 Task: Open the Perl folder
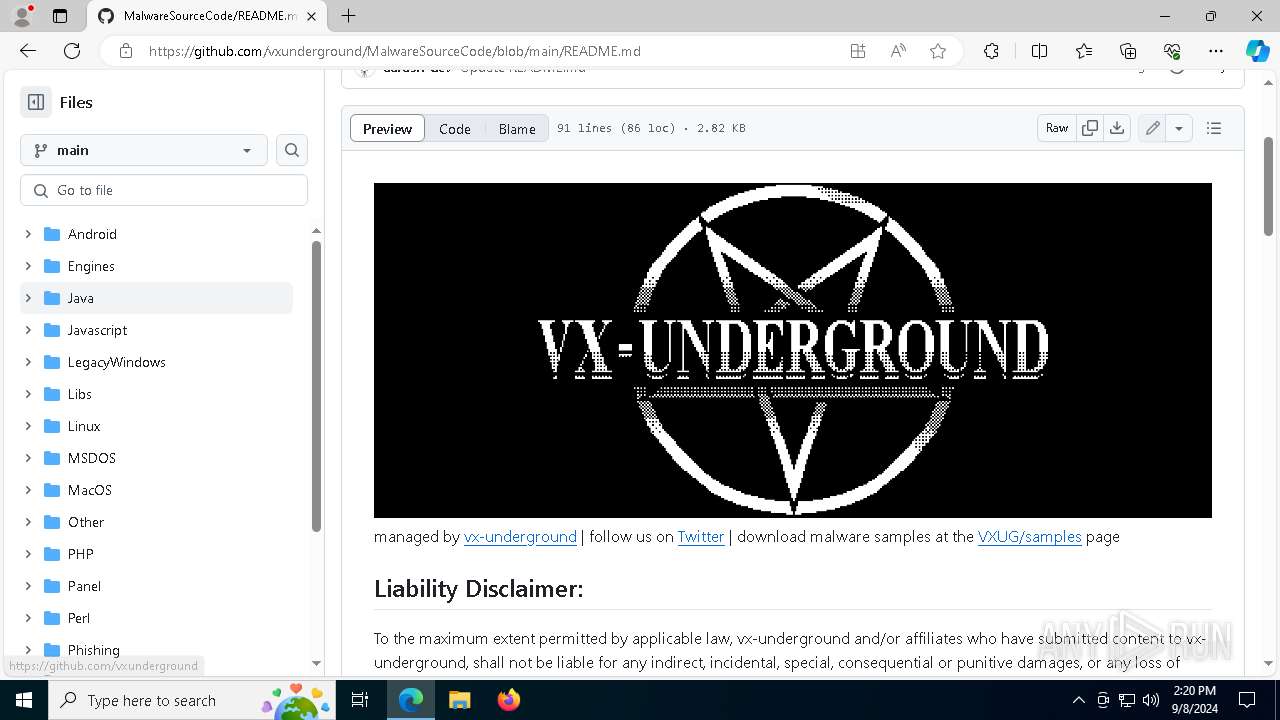pyautogui.click(x=79, y=618)
